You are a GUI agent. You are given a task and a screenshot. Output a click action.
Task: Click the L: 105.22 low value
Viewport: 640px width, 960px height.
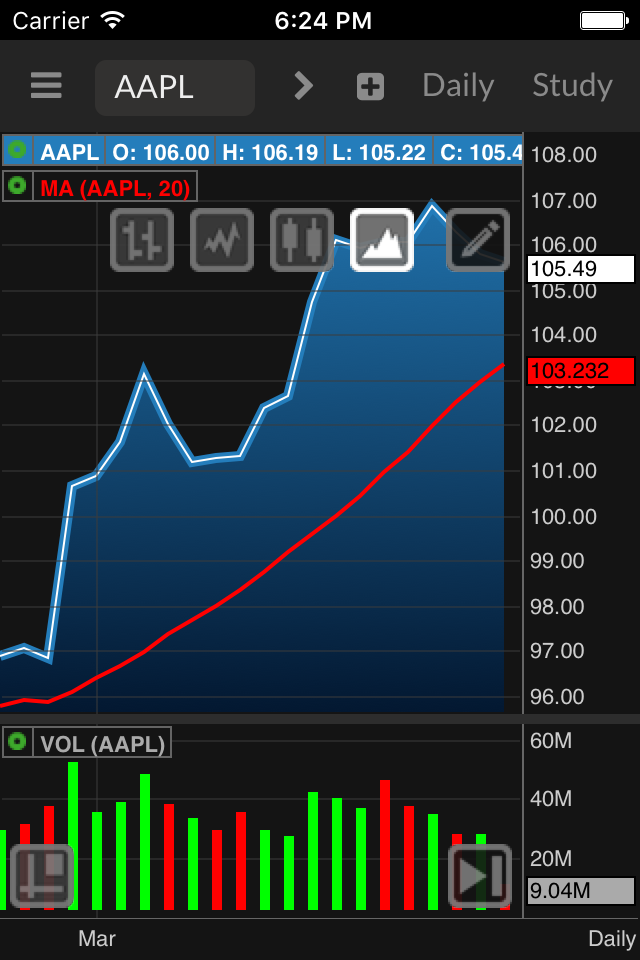click(378, 152)
